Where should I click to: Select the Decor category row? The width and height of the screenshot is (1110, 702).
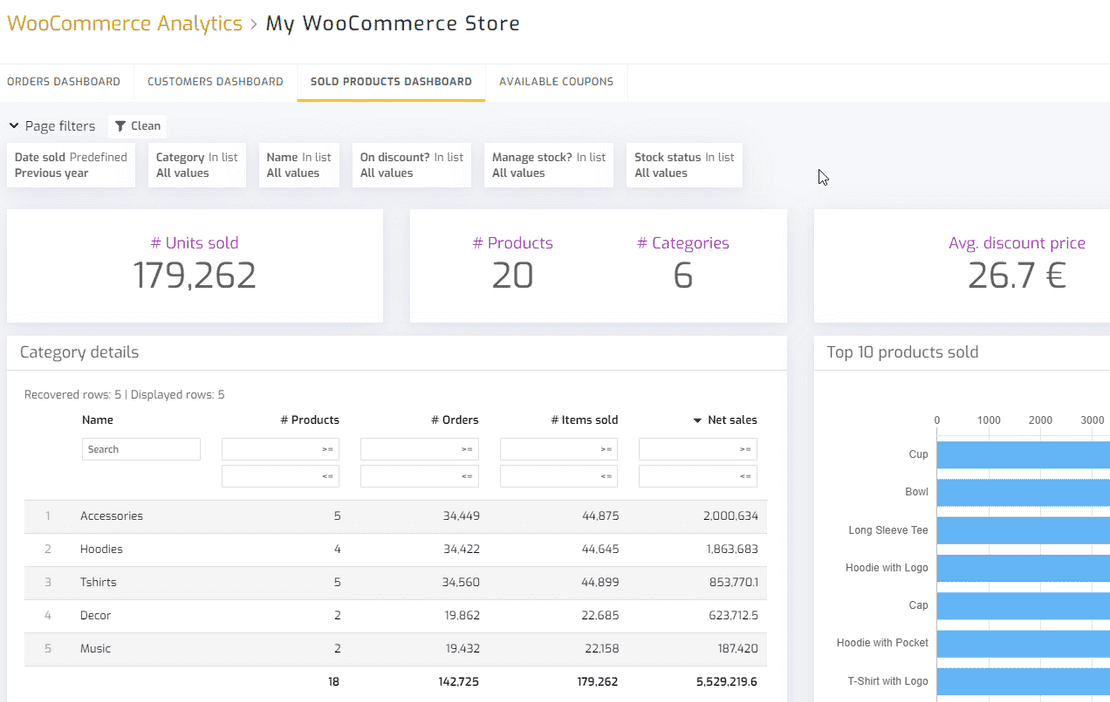click(396, 616)
